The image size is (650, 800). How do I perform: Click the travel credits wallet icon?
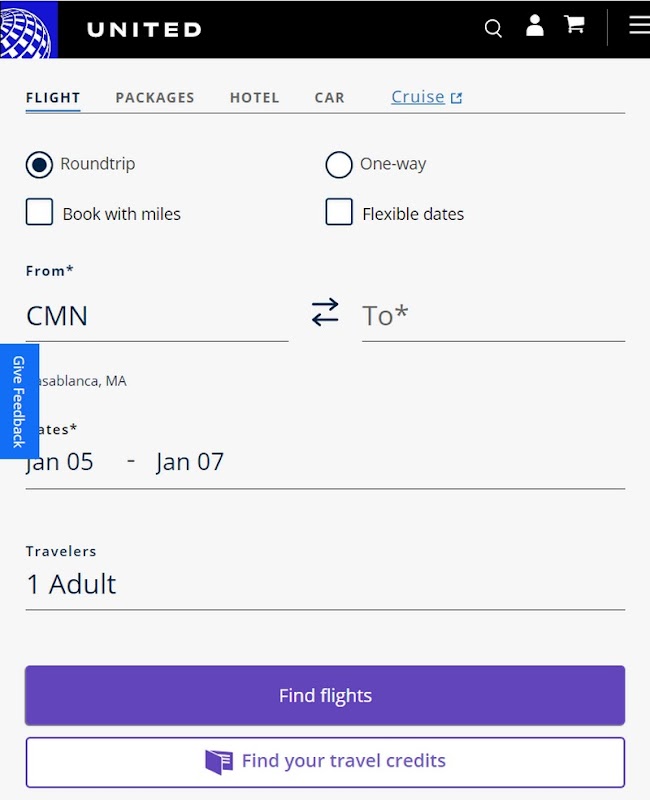[218, 762]
